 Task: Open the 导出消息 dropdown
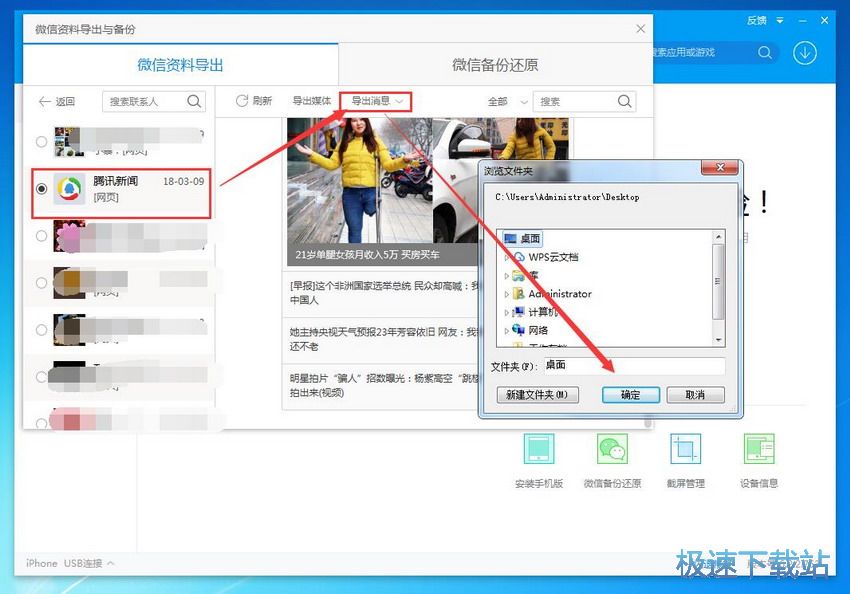(x=376, y=101)
